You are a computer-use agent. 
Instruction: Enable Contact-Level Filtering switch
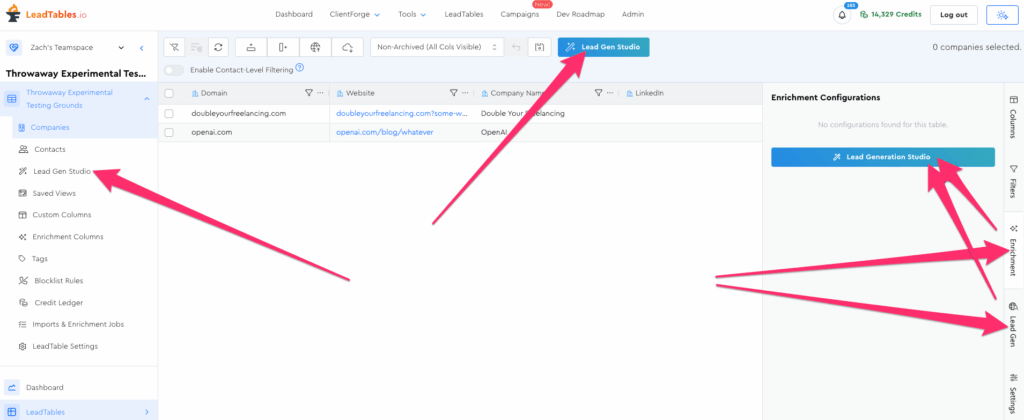[174, 69]
